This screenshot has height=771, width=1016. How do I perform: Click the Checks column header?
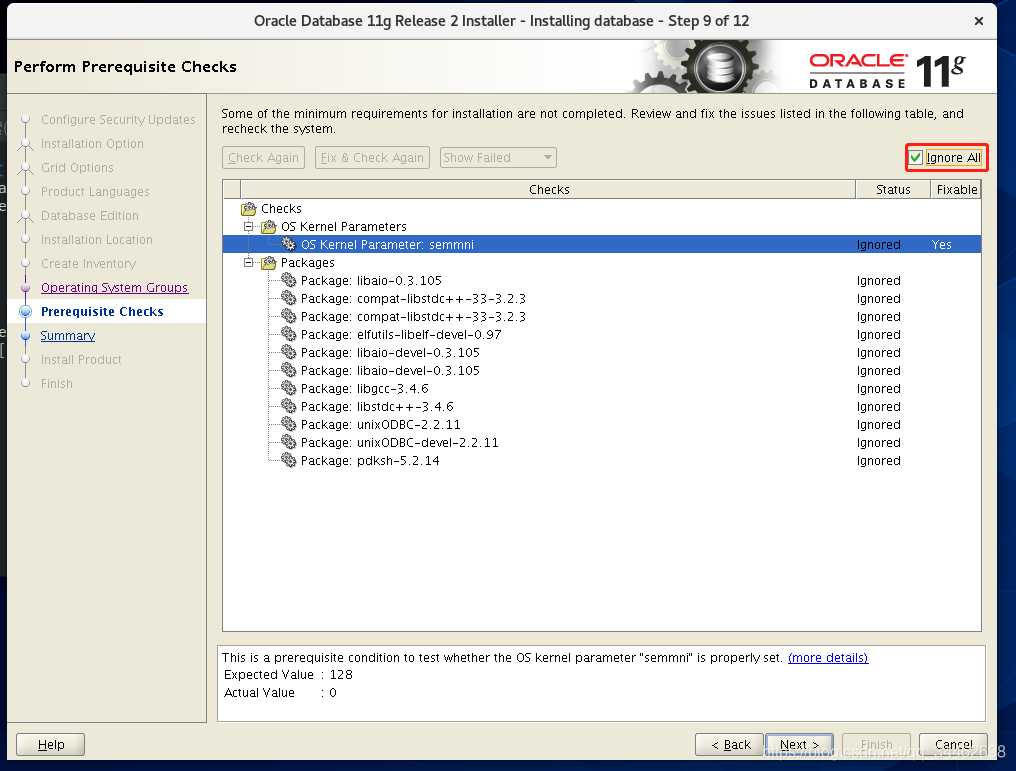click(548, 189)
